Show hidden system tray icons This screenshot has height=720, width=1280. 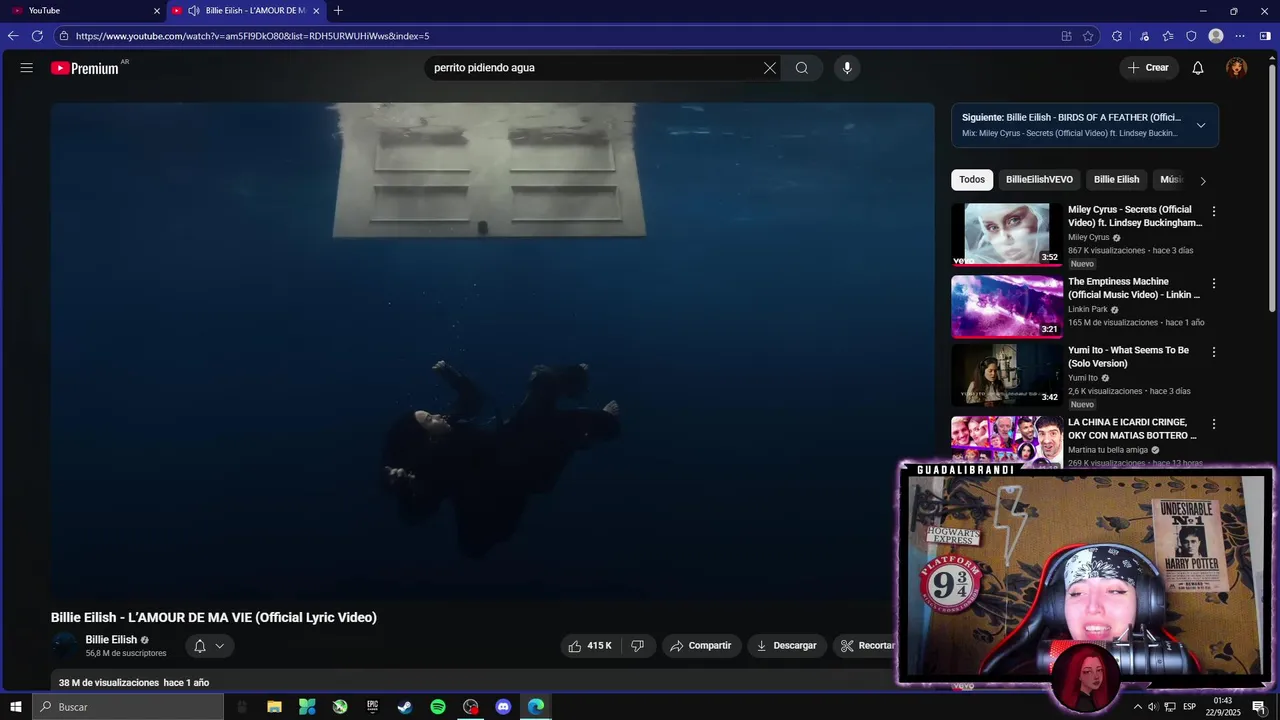(1137, 707)
